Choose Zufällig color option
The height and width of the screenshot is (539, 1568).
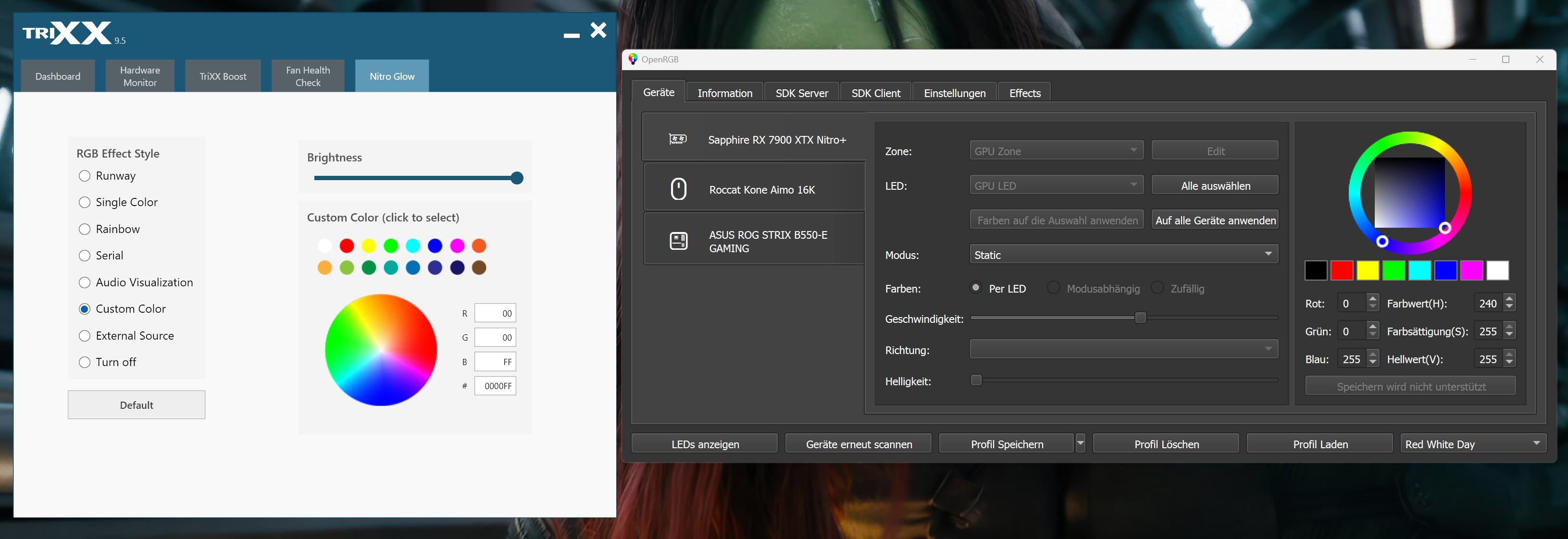pyautogui.click(x=1157, y=288)
